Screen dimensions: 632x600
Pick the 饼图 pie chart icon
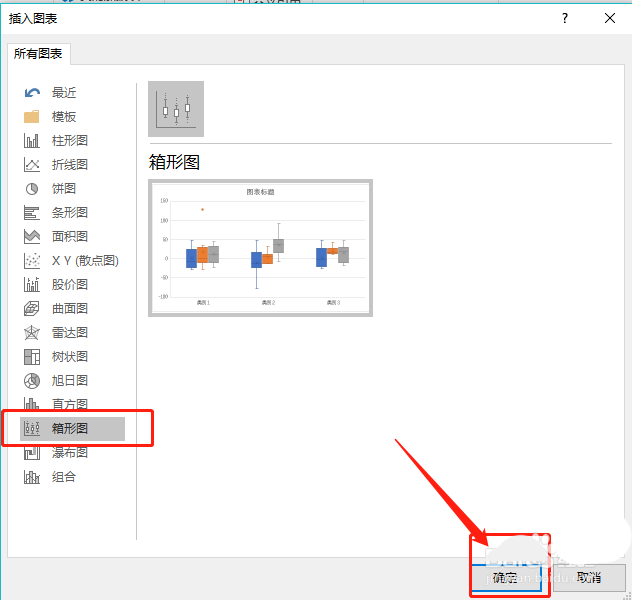(32, 189)
